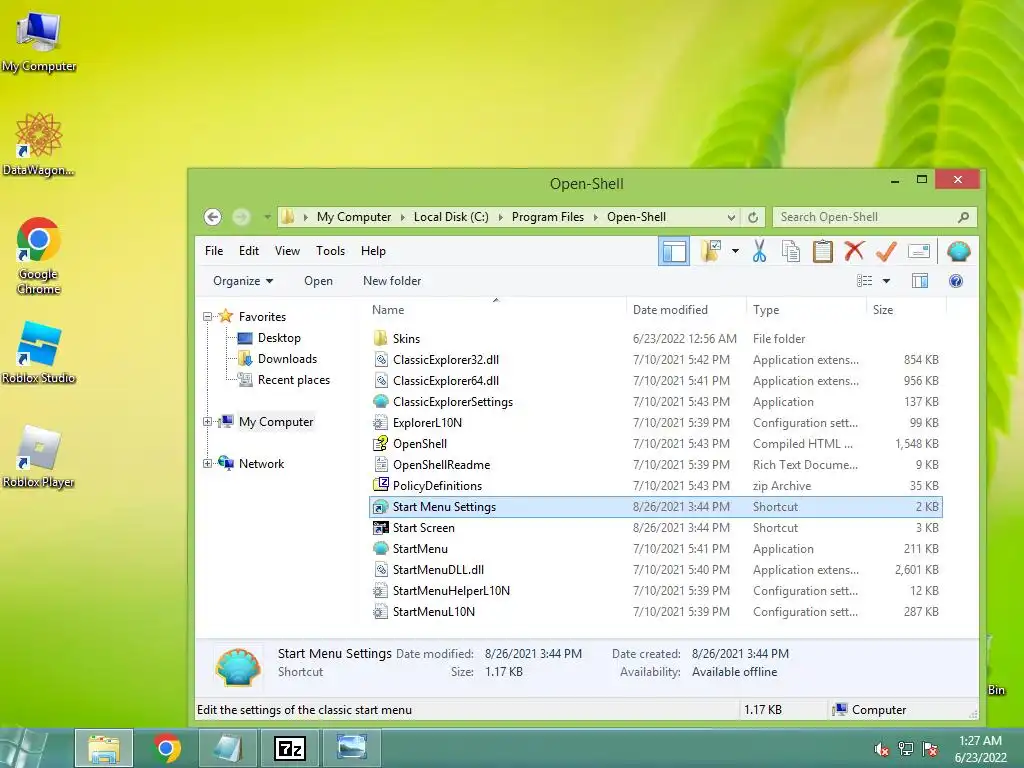Toggle the navigation pane toolbar icon

673,251
